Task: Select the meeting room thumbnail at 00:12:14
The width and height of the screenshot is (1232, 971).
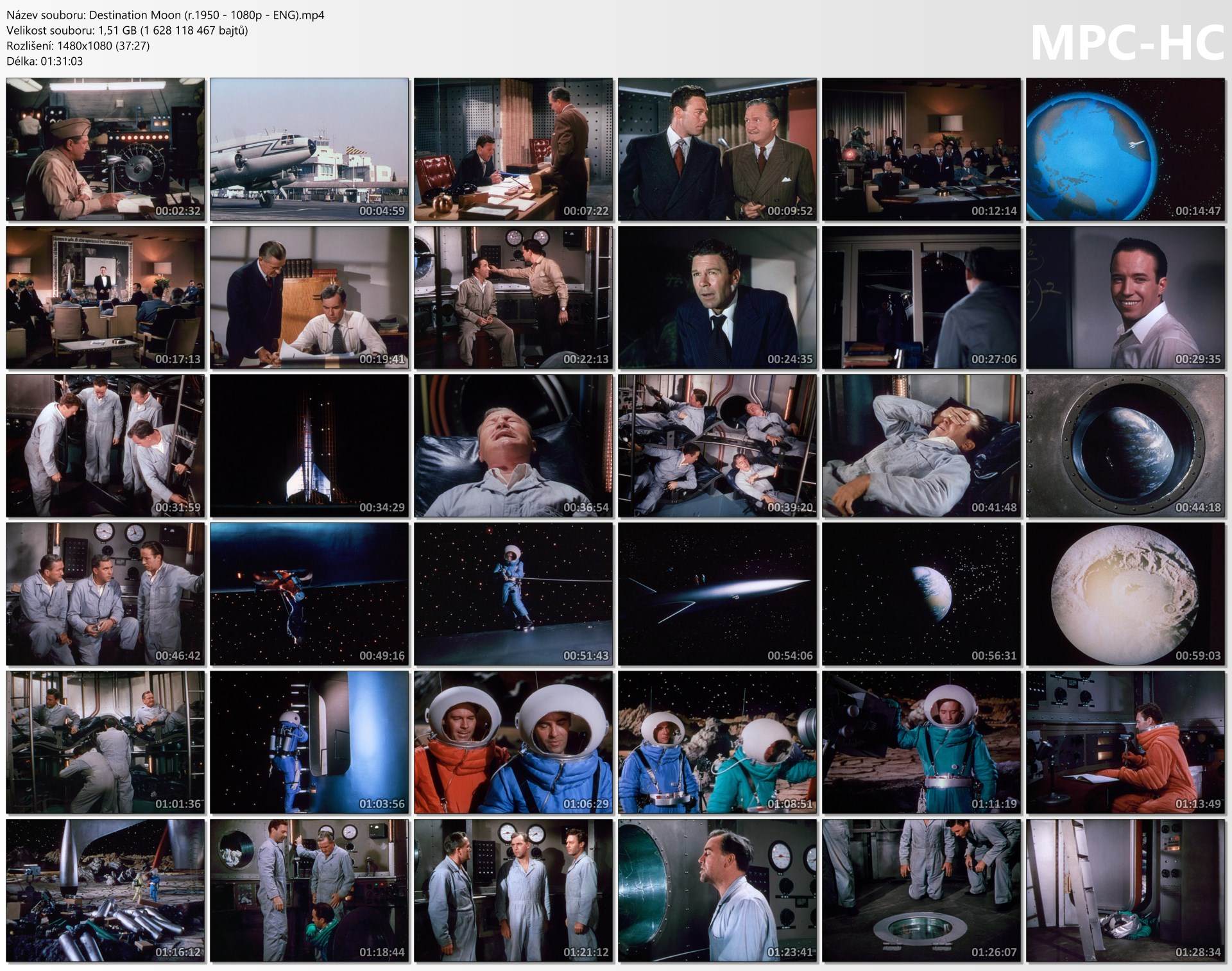Action: coord(921,150)
